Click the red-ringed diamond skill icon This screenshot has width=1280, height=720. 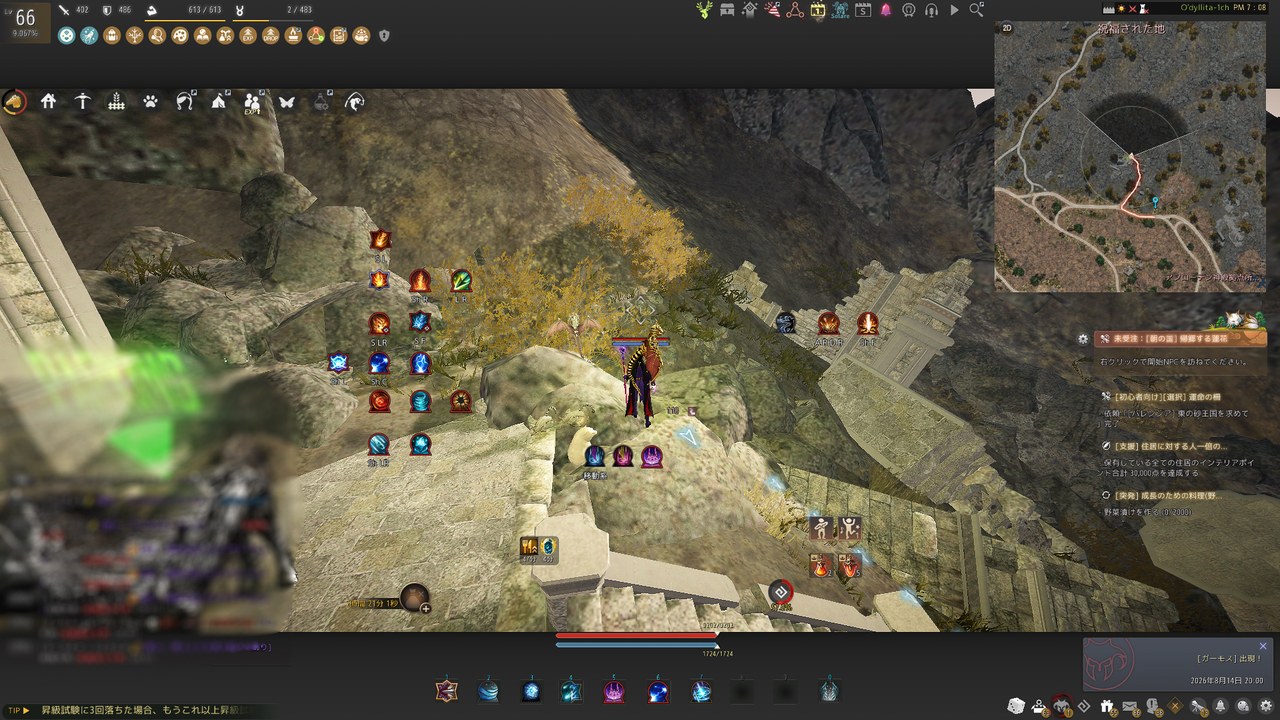coord(780,592)
